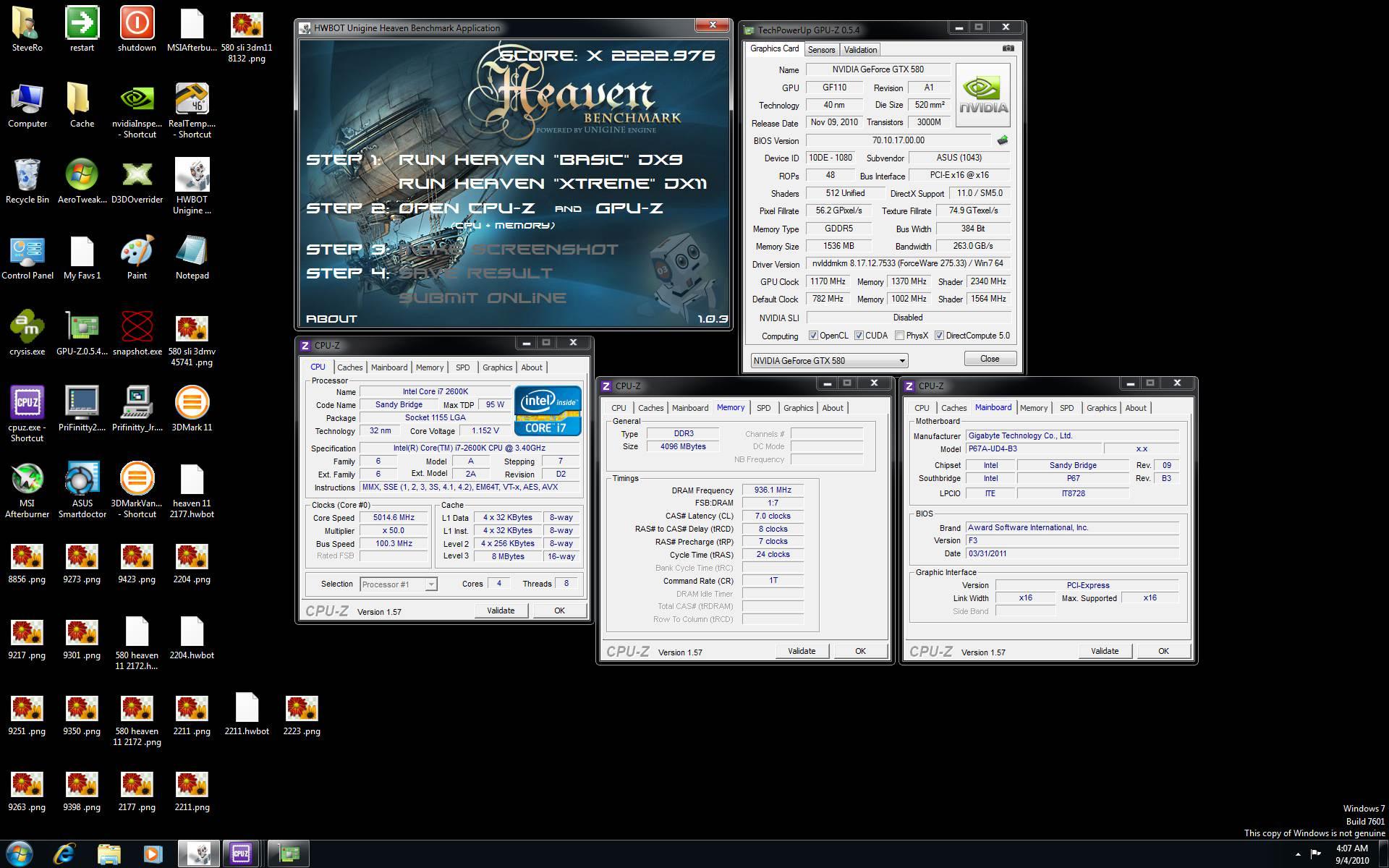Open 3DMarkVantage shortcut icon
Screen dimensions: 1389x868
coord(137,479)
